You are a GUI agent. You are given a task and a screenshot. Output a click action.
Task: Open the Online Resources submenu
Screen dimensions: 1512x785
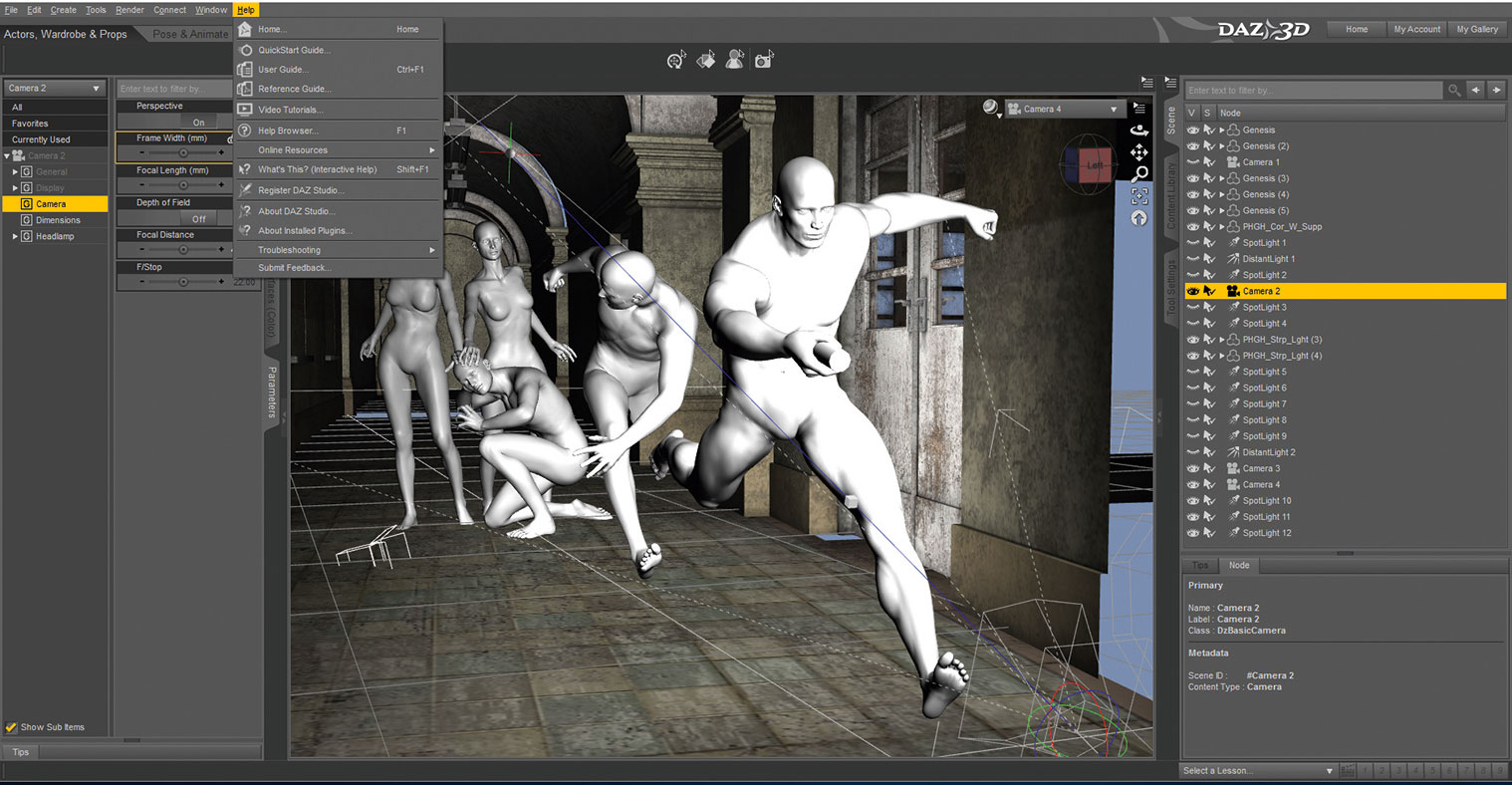(338, 150)
